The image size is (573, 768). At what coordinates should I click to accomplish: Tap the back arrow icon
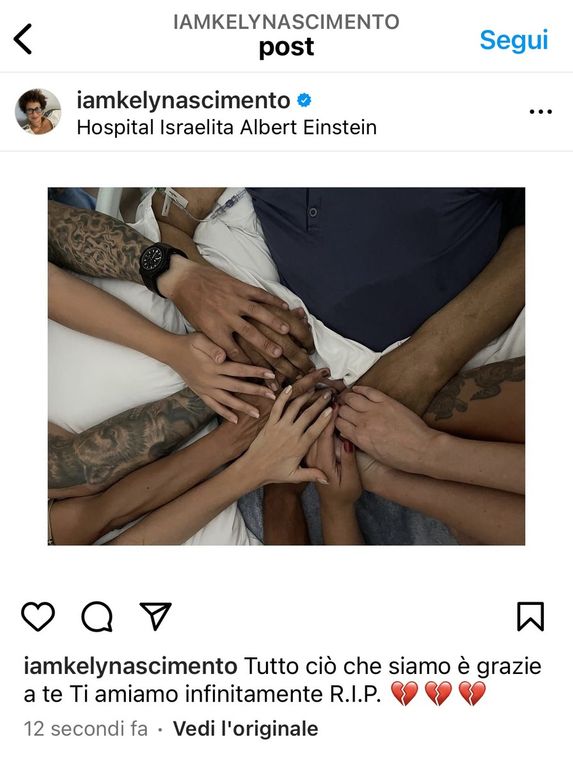click(23, 39)
